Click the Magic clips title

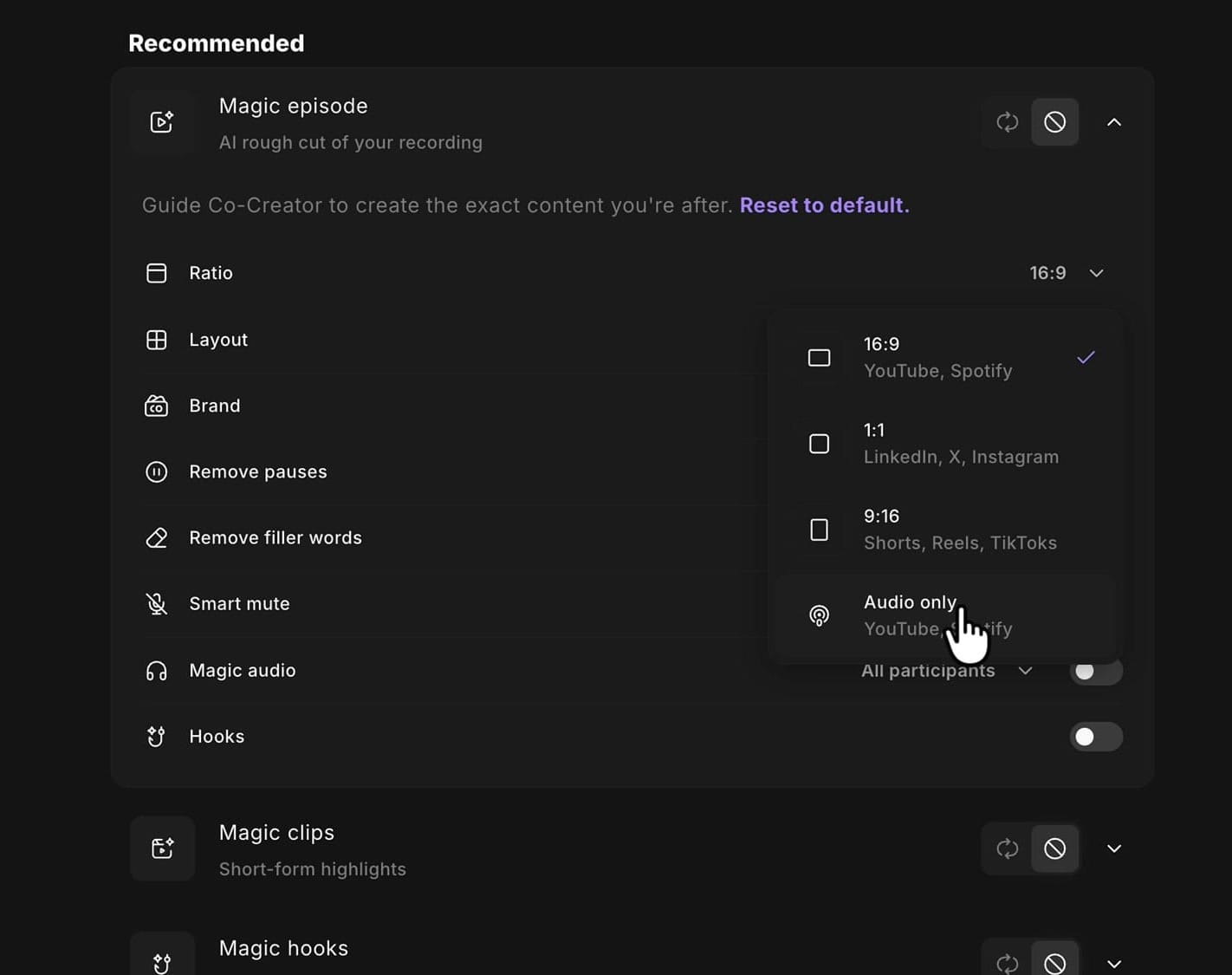(276, 833)
